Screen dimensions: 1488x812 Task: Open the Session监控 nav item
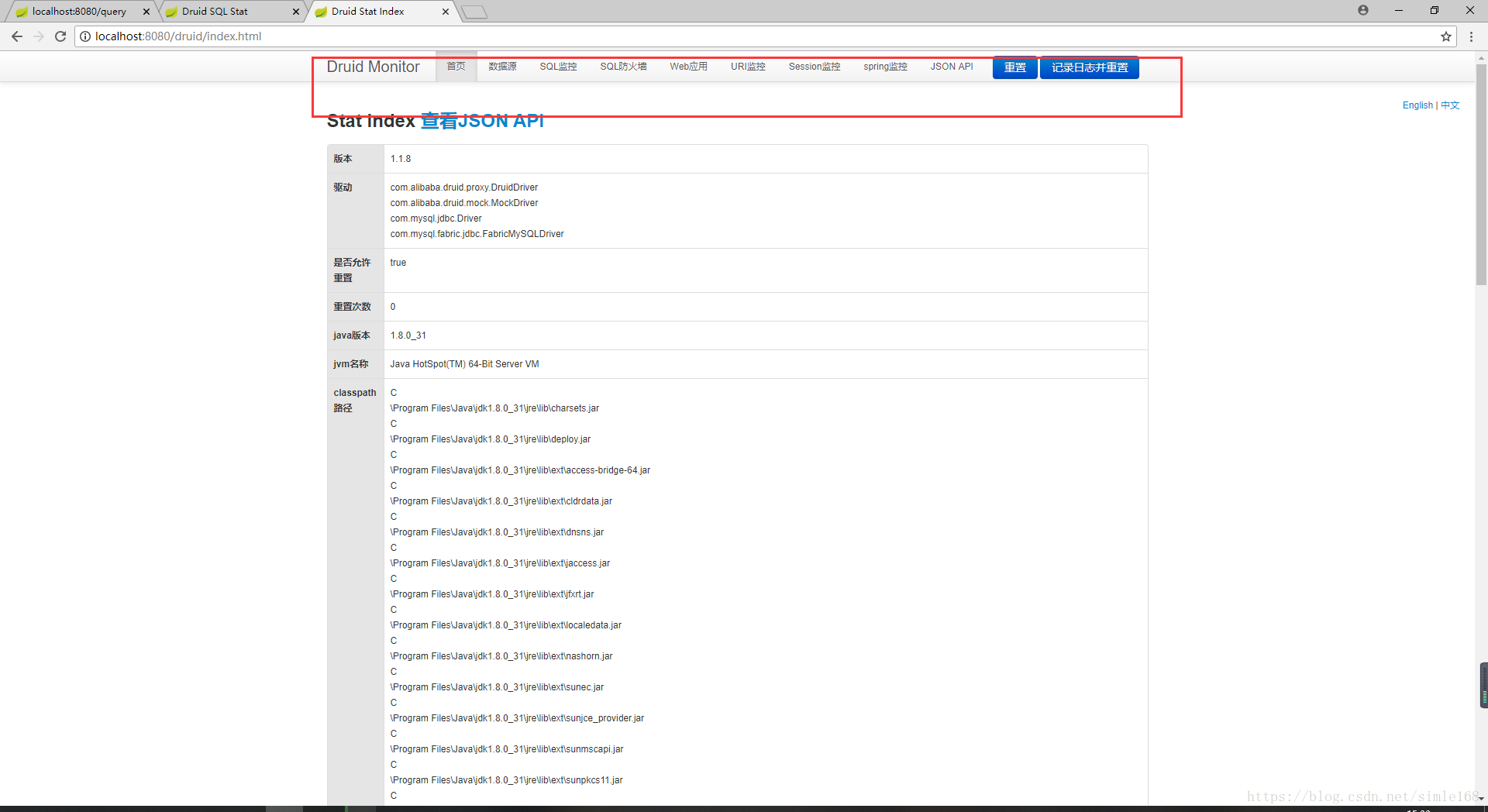815,67
